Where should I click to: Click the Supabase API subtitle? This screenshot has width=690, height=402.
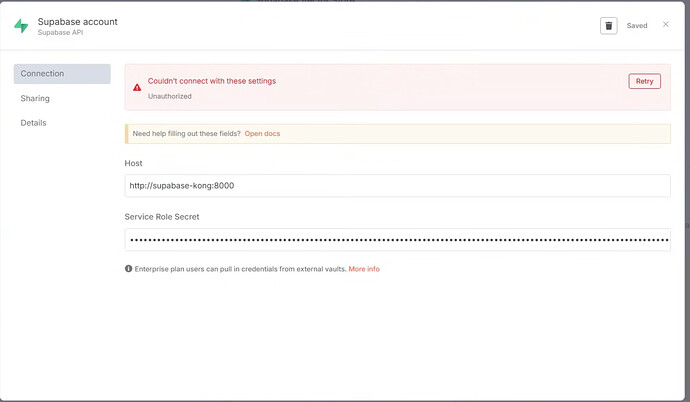[60, 33]
